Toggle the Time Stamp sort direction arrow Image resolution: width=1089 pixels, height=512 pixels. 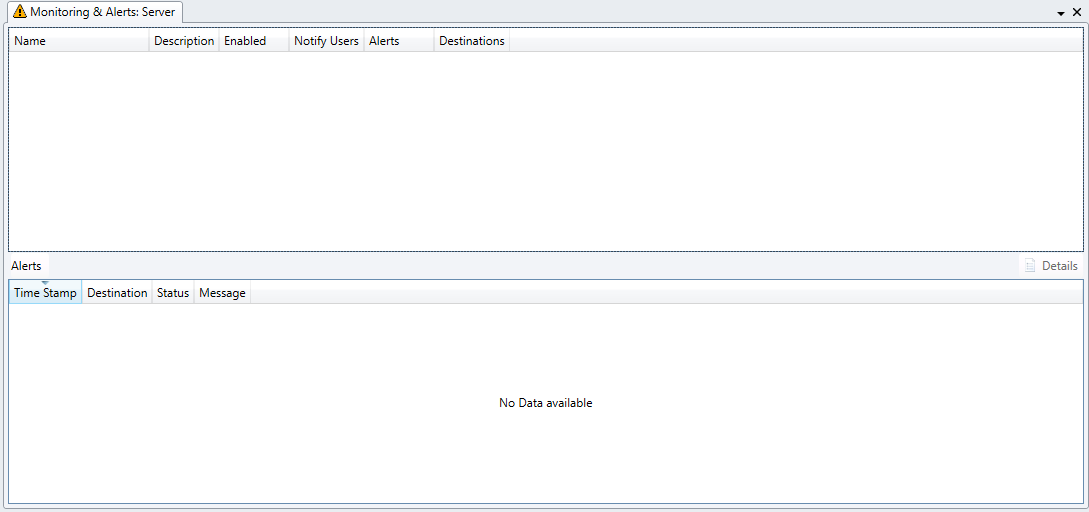point(45,283)
